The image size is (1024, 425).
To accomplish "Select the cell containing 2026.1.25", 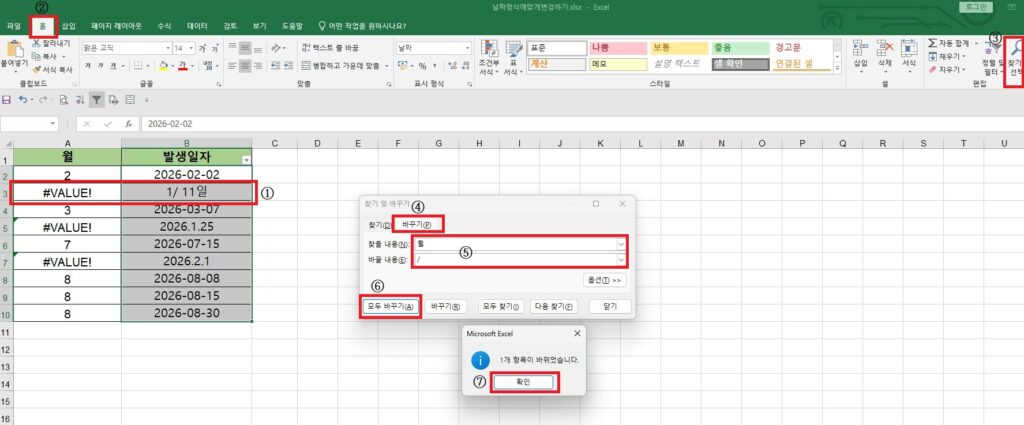I will (x=187, y=227).
